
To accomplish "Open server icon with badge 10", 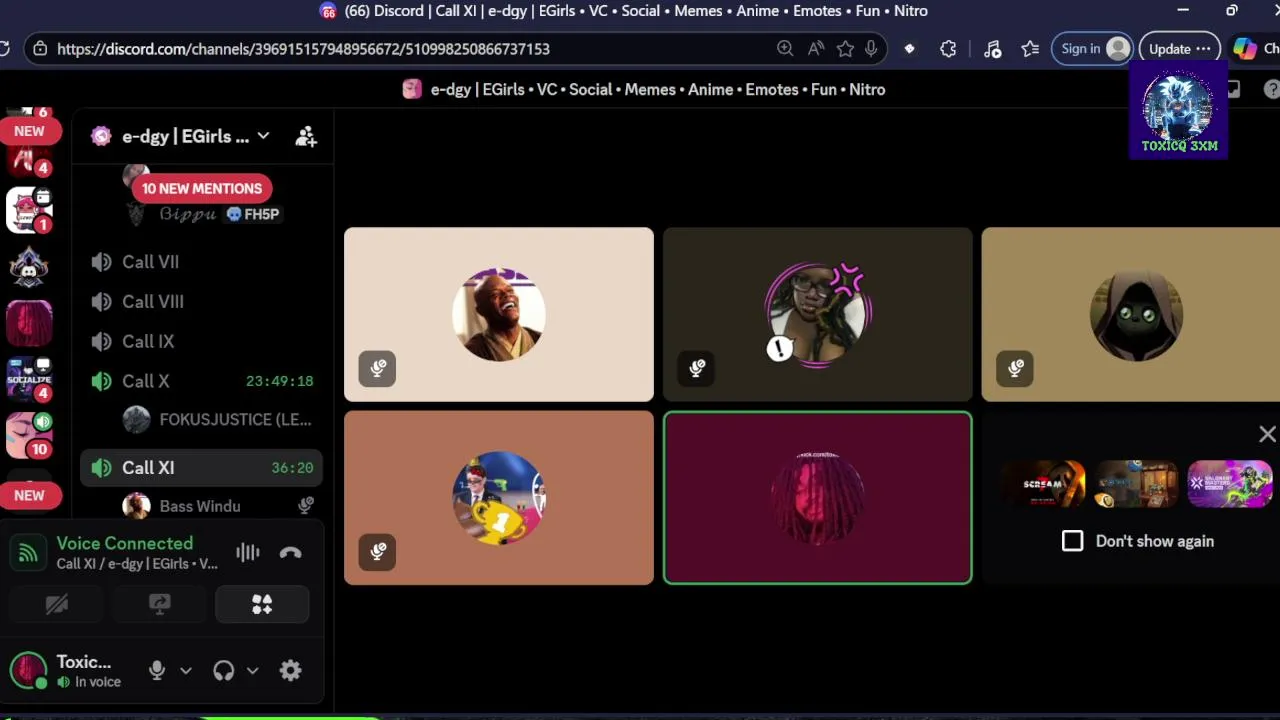I will pyautogui.click(x=29, y=435).
